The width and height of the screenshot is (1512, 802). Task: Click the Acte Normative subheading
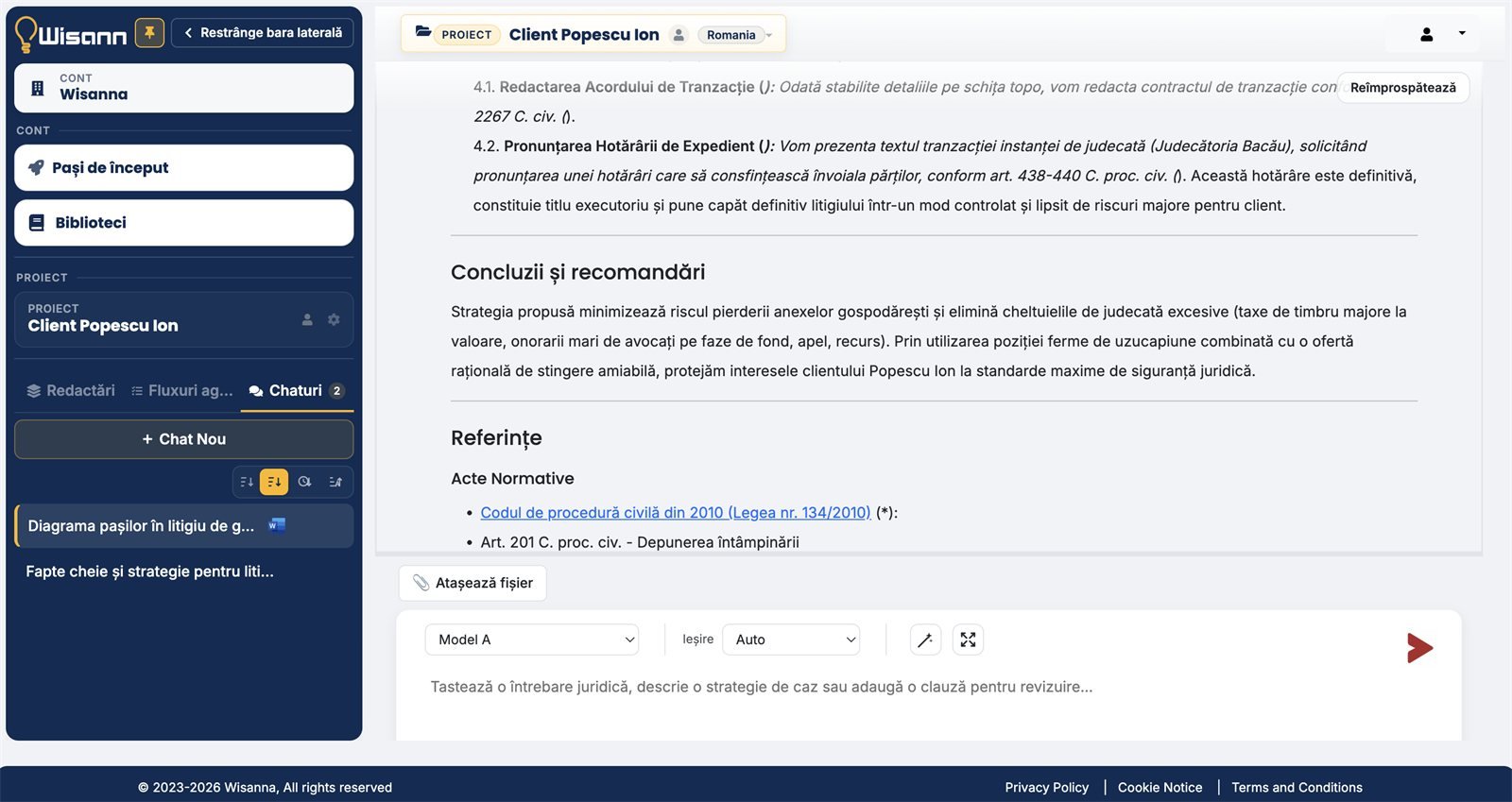tap(512, 479)
